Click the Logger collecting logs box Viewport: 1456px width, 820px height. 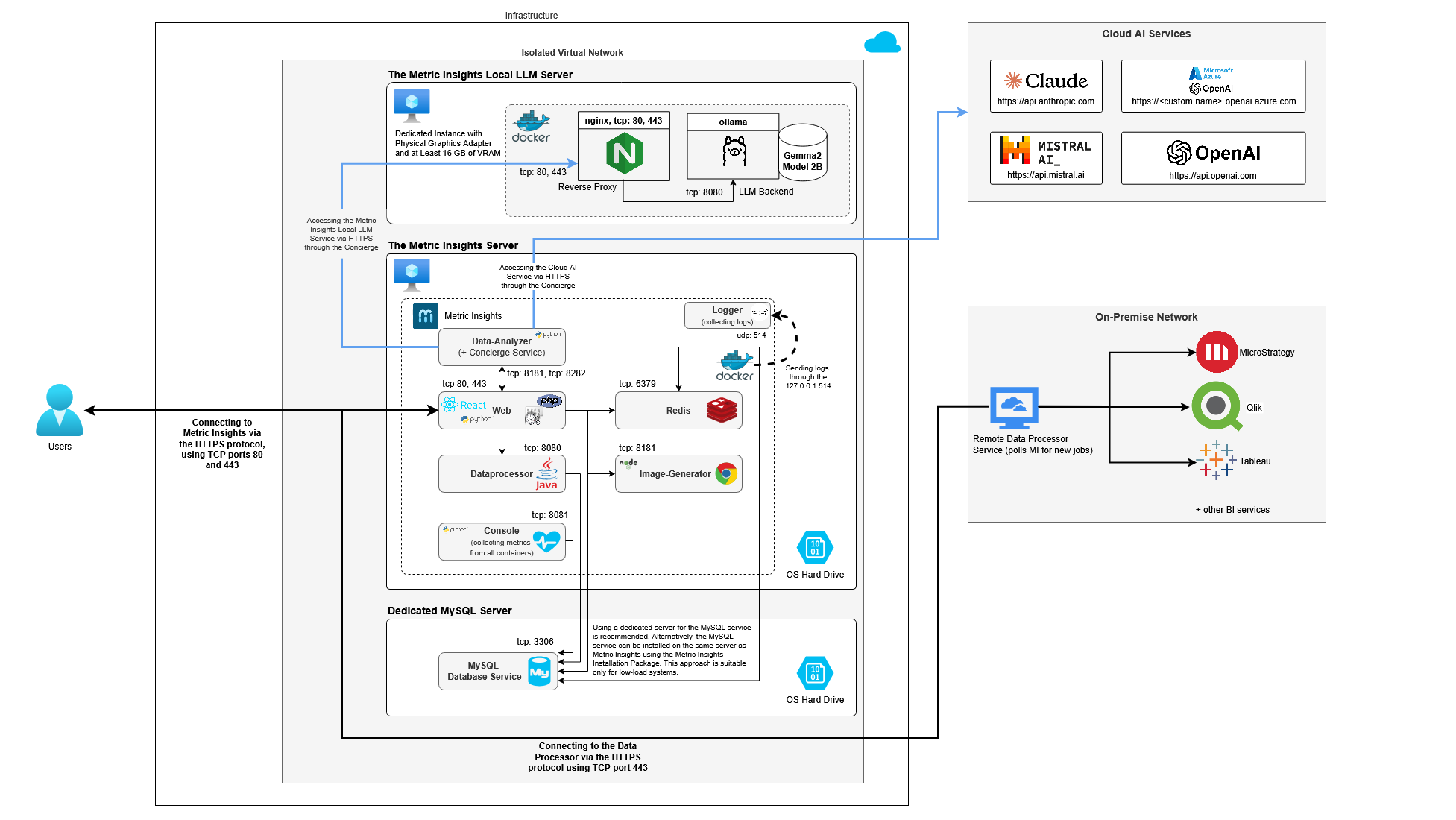point(727,315)
